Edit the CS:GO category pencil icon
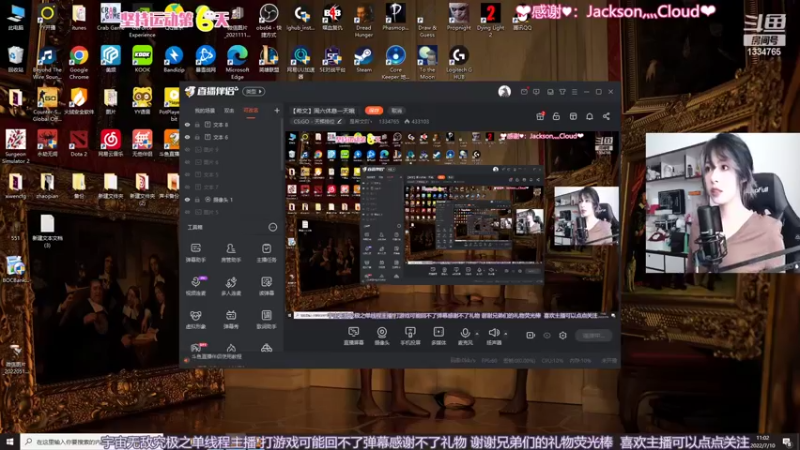The width and height of the screenshot is (800, 450). tap(339, 121)
